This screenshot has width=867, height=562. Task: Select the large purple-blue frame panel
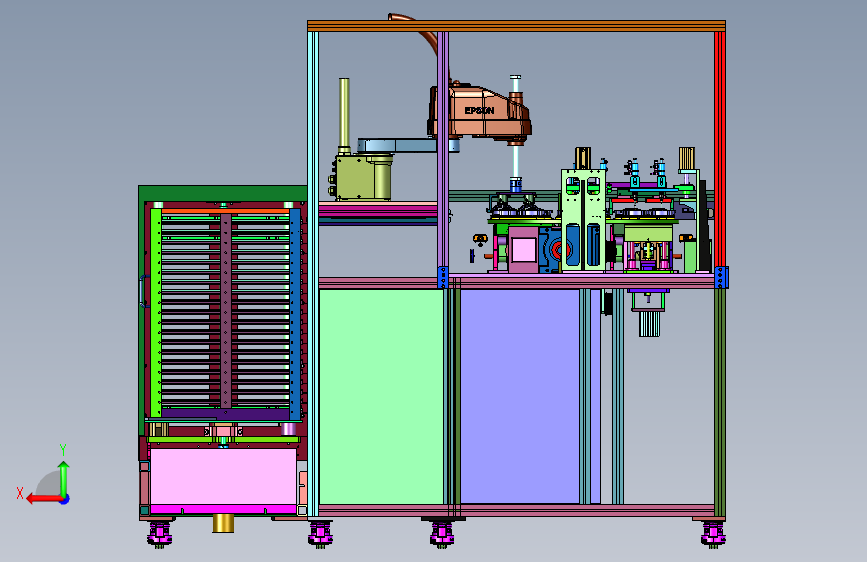coord(520,397)
